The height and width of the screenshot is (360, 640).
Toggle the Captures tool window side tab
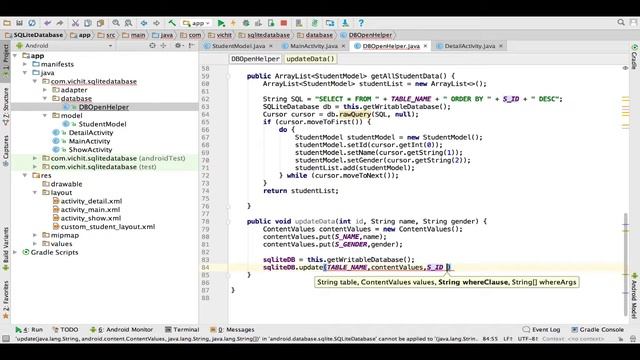[6, 151]
